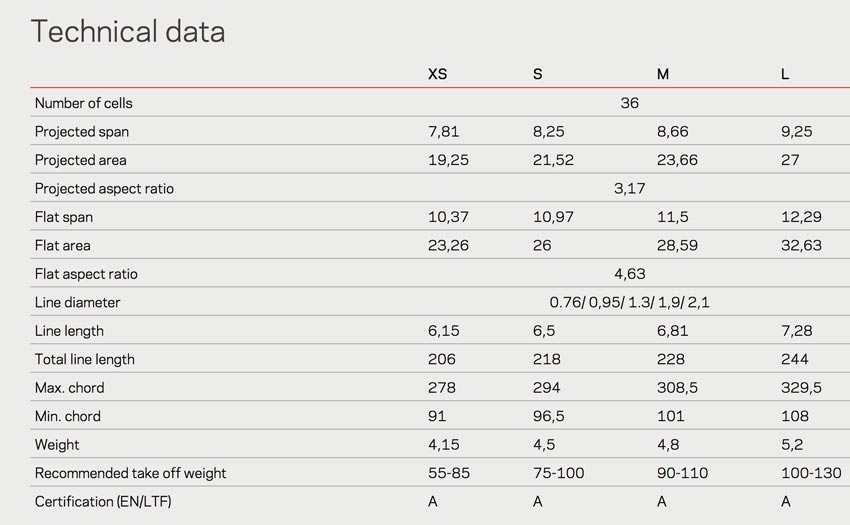
Task: Click the Flat aspect ratio label
Action: pos(86,274)
